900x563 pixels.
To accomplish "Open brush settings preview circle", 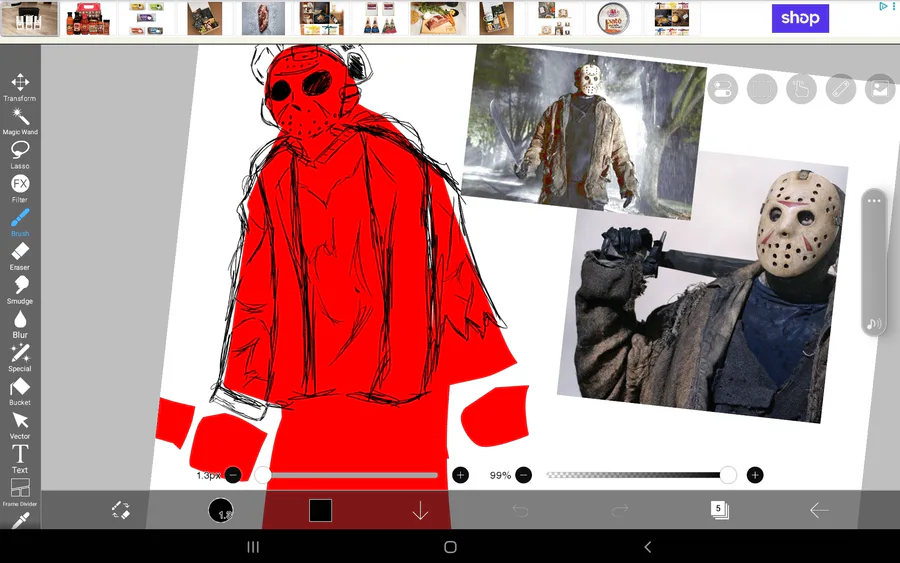I will (220, 510).
